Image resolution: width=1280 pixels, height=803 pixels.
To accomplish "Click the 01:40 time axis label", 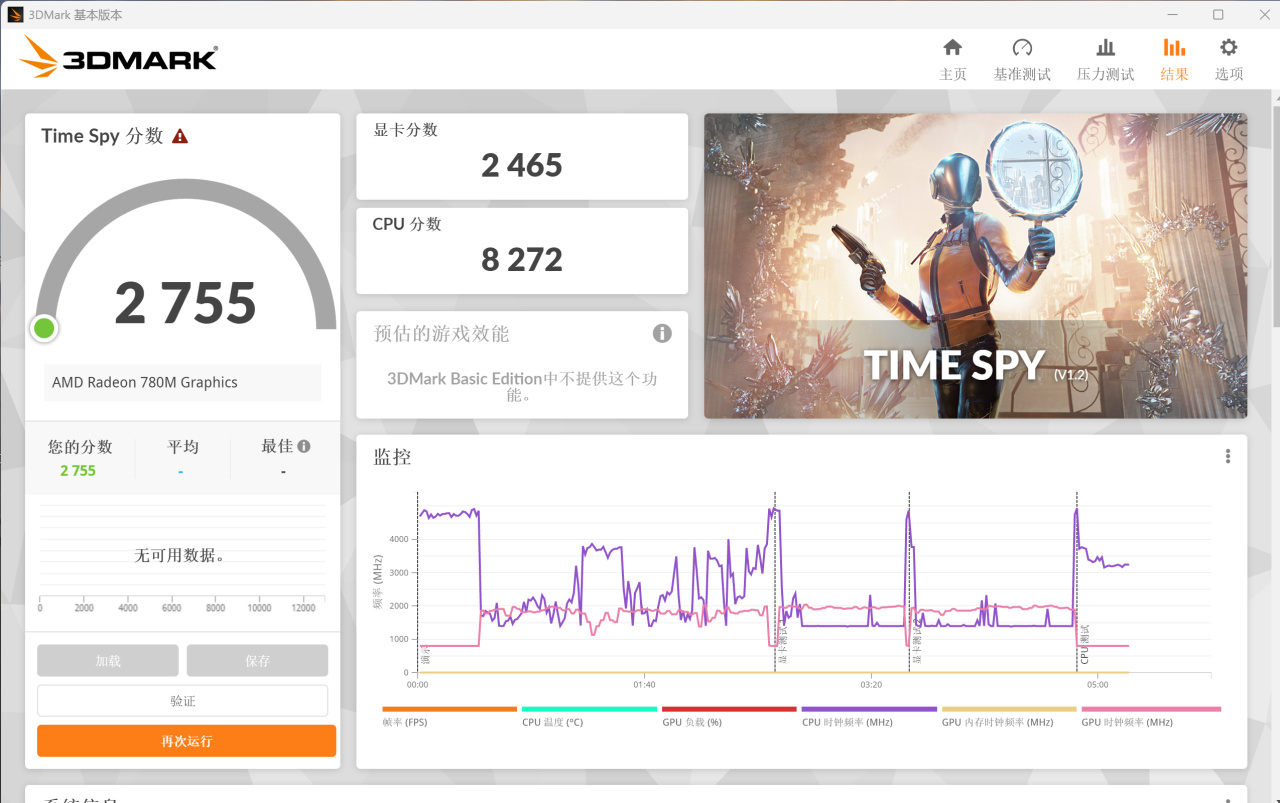I will pyautogui.click(x=644, y=685).
